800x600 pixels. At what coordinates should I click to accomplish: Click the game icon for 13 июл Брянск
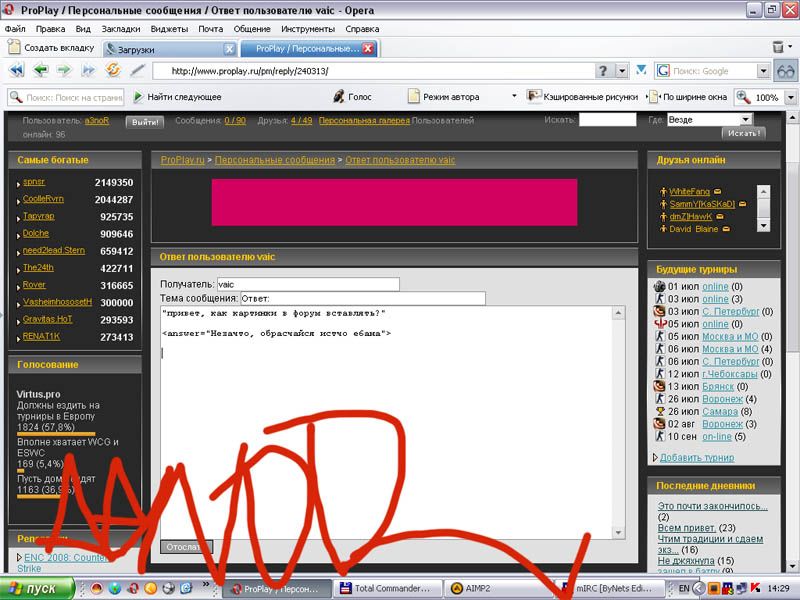(x=659, y=386)
